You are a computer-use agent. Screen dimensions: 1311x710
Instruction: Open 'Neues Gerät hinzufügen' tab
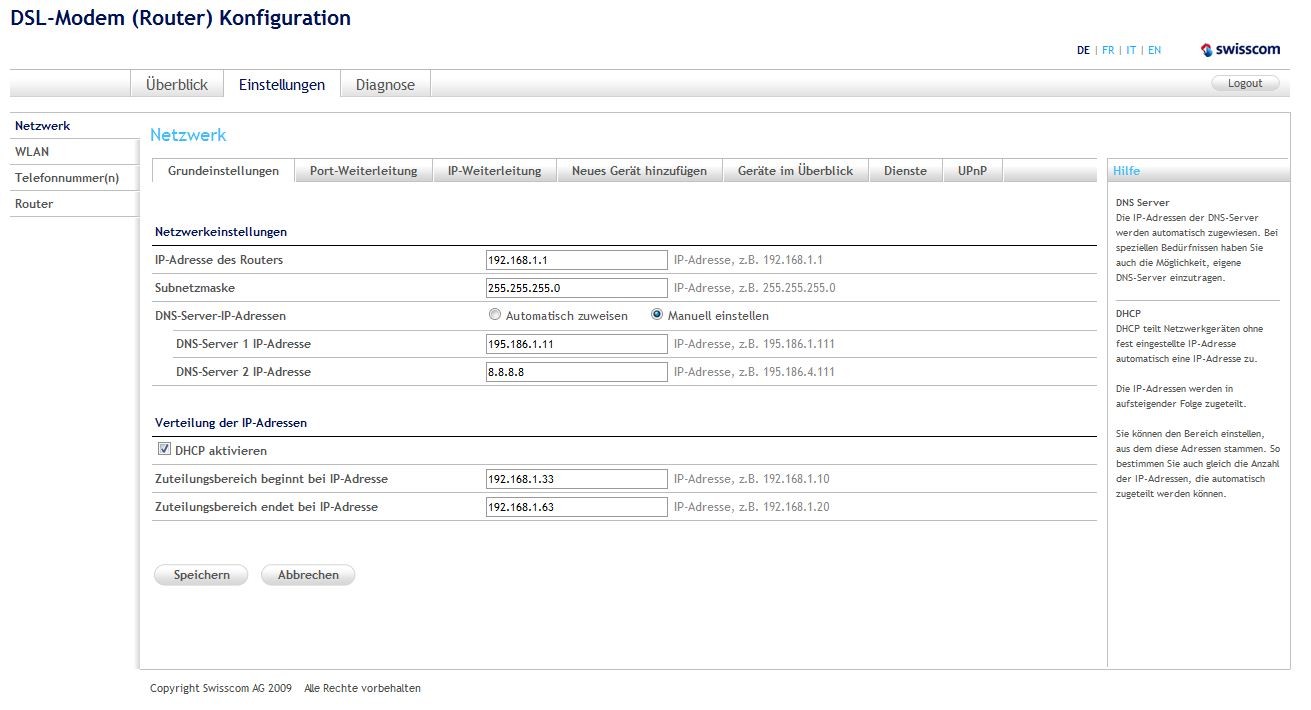pos(639,171)
